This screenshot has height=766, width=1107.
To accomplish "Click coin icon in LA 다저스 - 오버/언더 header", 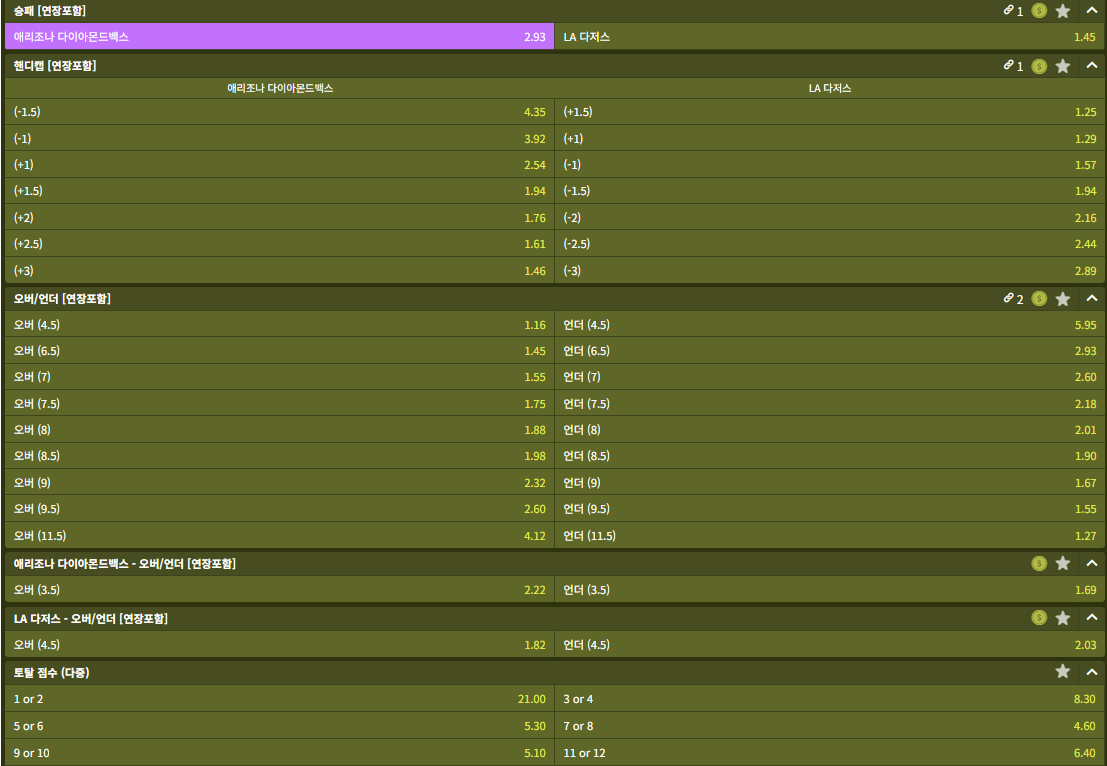I will [1039, 618].
